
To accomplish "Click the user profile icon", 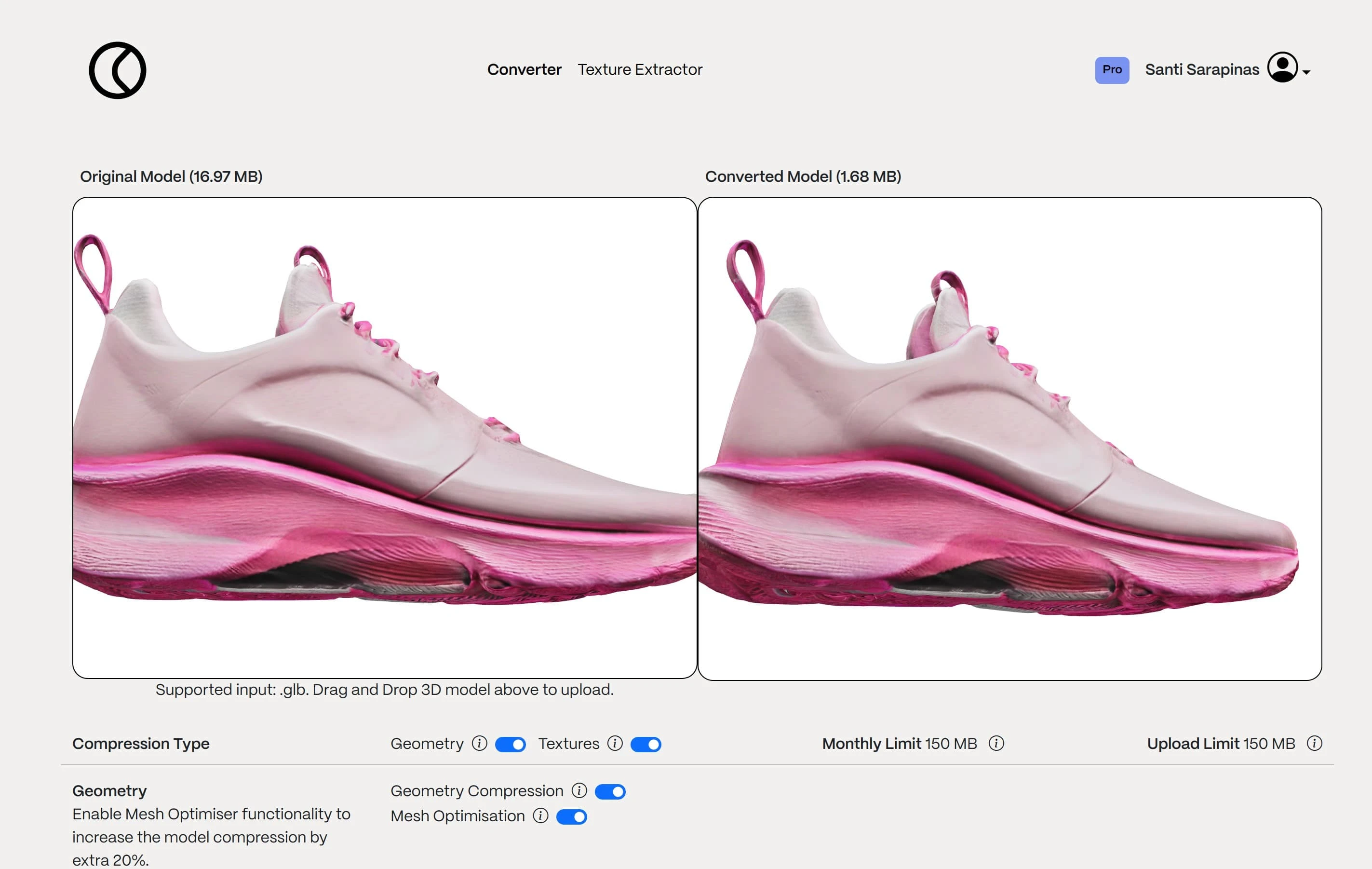I will (x=1284, y=68).
